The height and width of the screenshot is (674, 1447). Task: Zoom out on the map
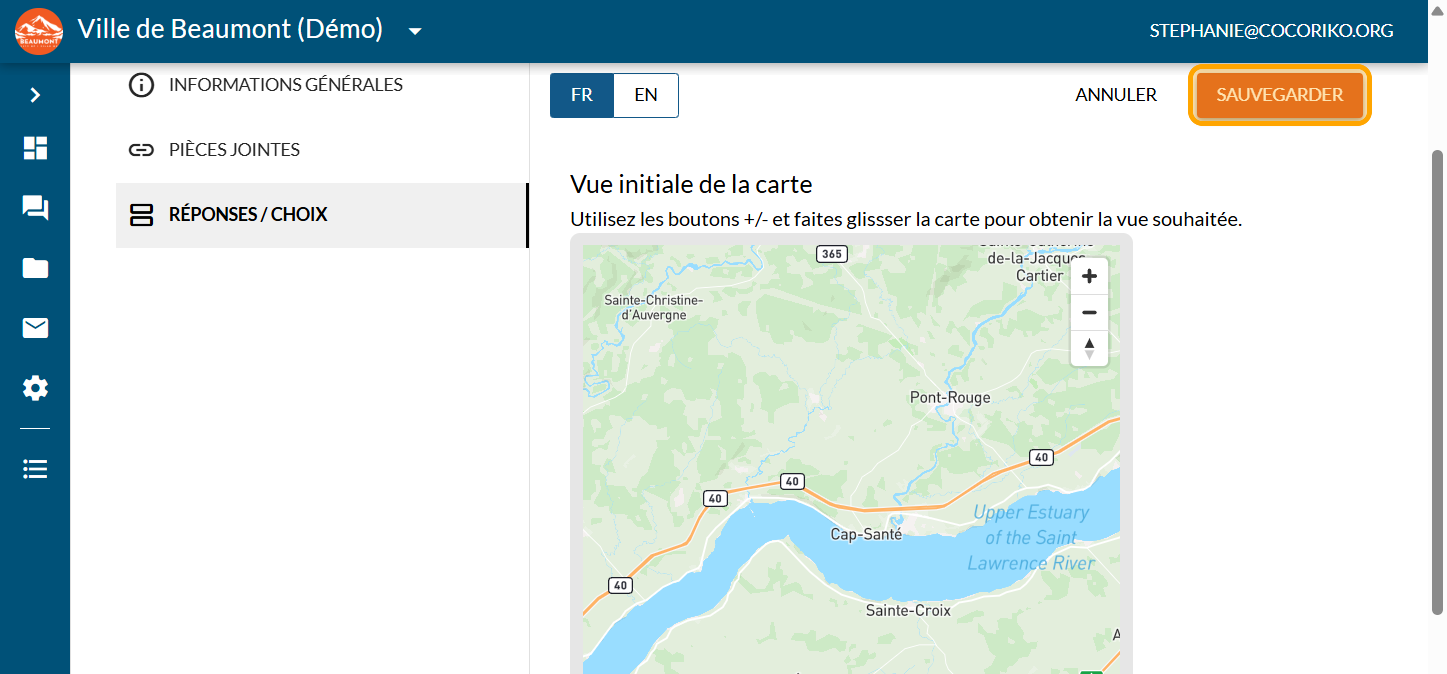tap(1089, 313)
